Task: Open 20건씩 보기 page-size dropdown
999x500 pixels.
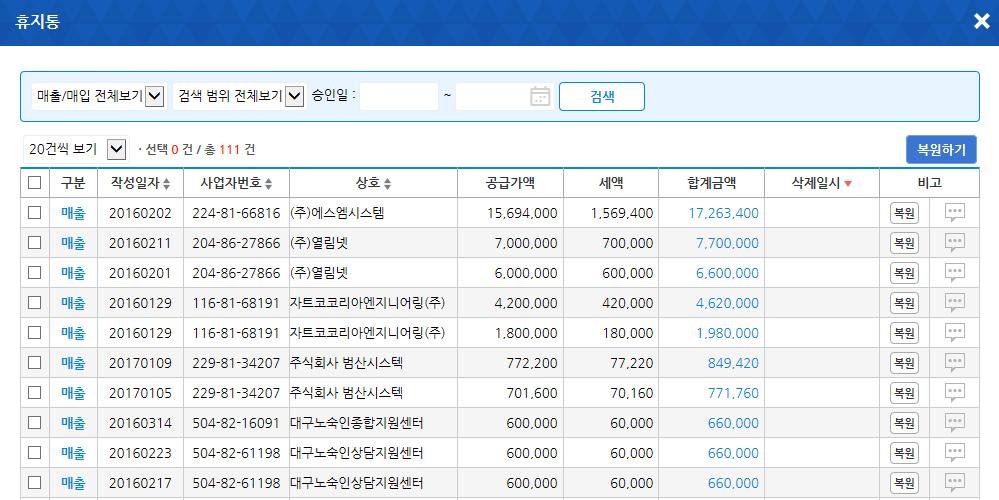Action: coord(76,150)
